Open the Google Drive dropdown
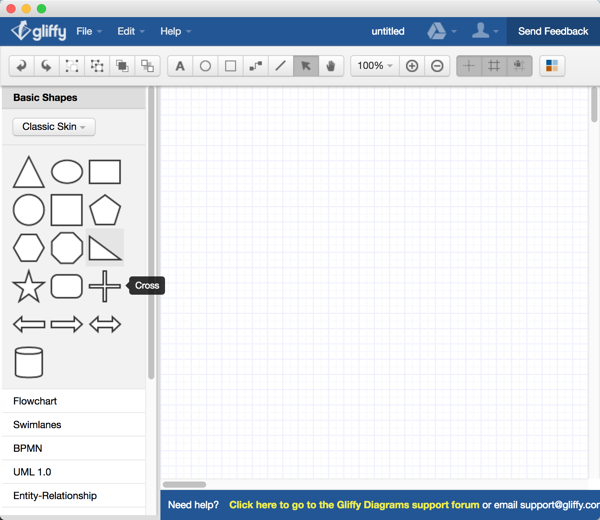The image size is (600, 520). [442, 31]
